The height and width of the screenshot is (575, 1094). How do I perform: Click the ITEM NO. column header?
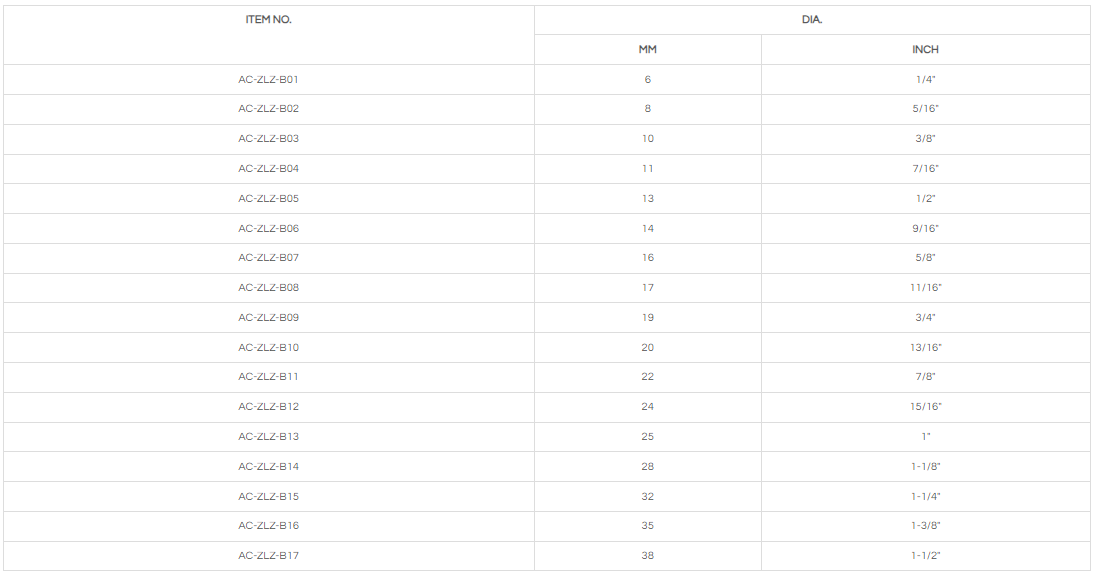click(268, 20)
